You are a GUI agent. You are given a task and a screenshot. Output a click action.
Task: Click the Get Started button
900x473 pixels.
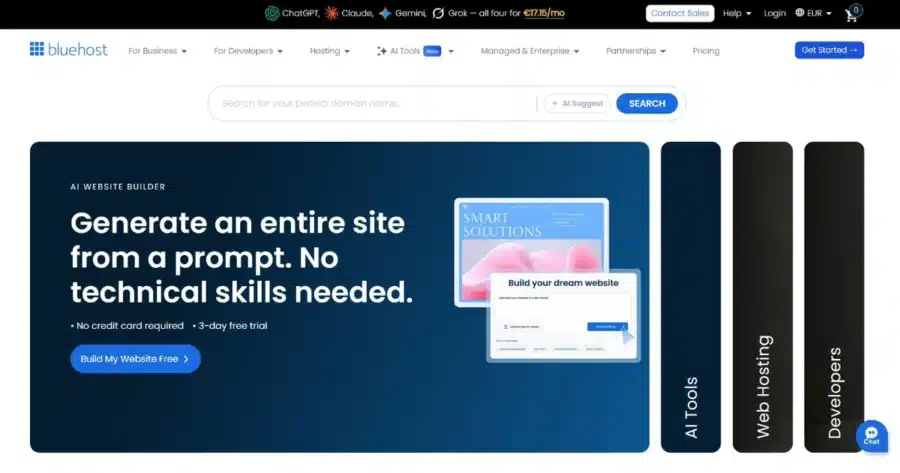tap(829, 50)
